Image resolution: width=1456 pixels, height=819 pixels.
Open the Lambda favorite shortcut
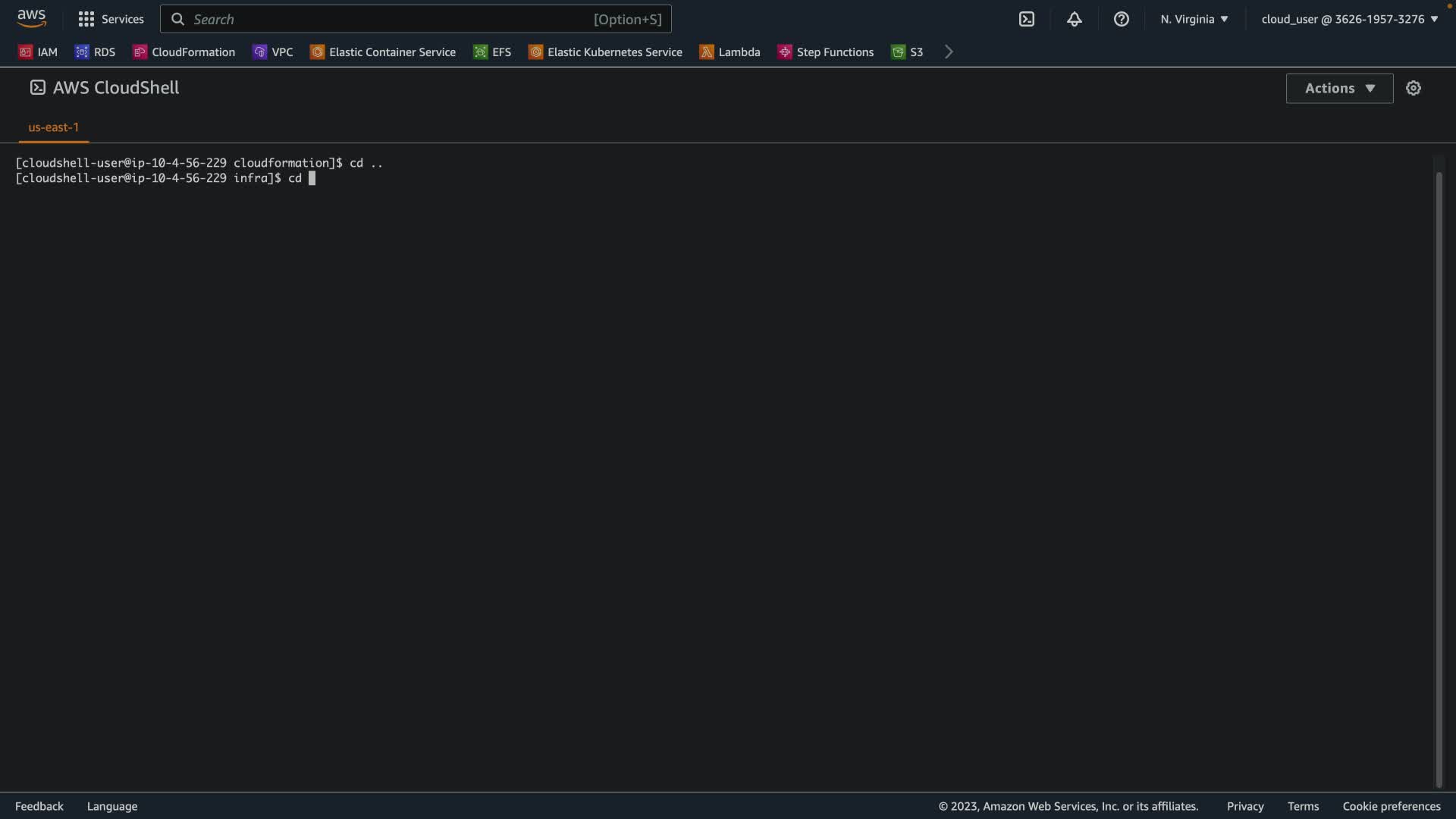tap(730, 52)
